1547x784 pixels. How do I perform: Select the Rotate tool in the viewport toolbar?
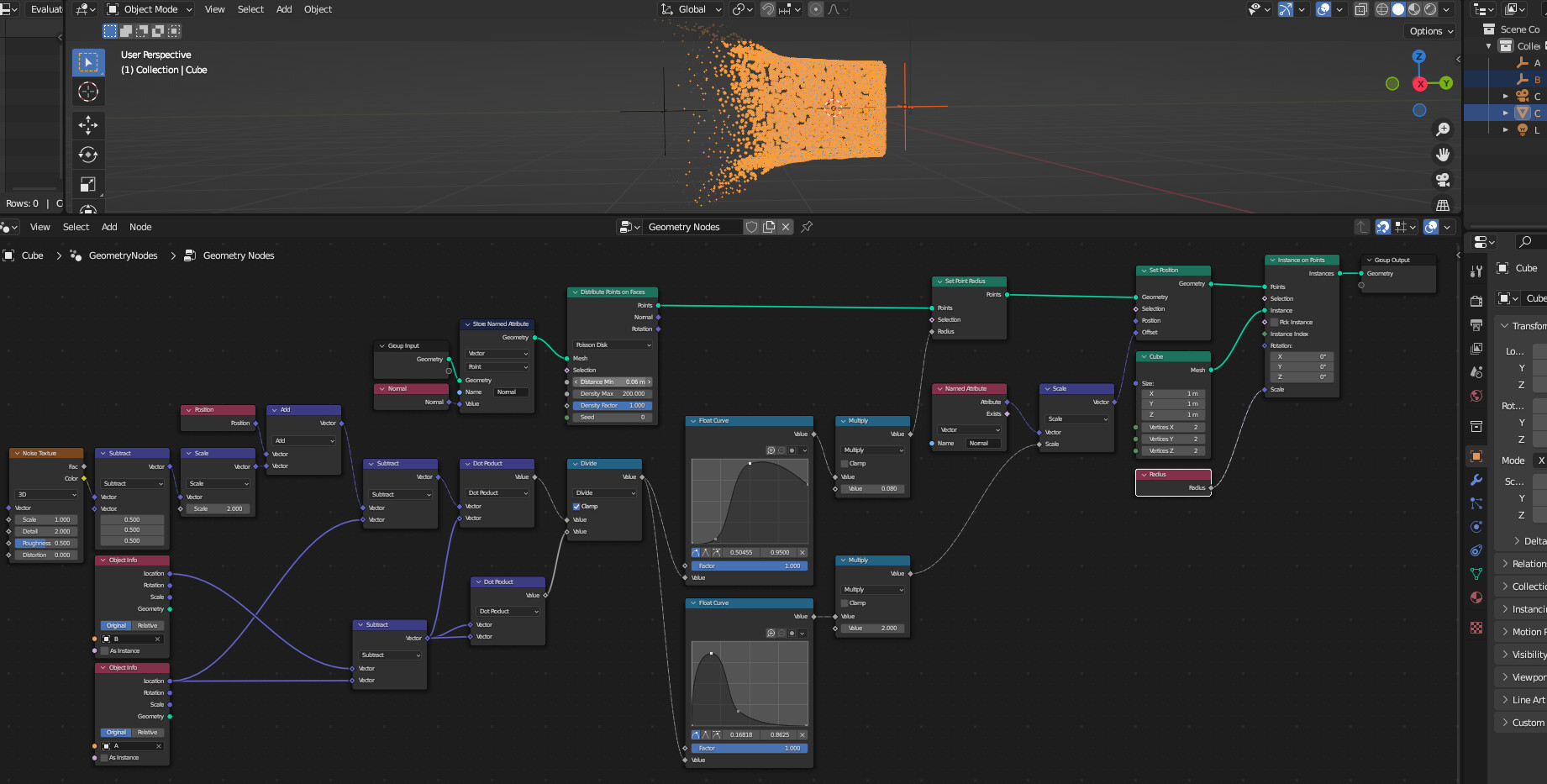[88, 154]
